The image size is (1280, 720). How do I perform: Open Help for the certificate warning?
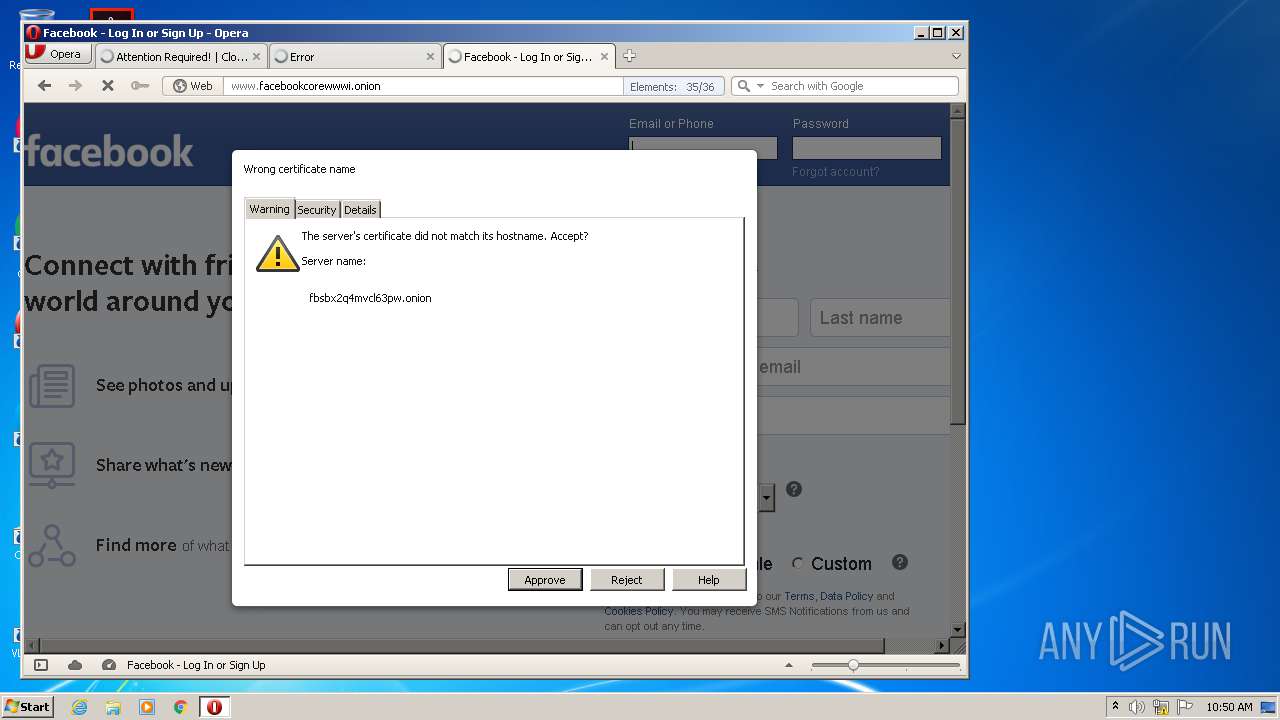pos(708,580)
